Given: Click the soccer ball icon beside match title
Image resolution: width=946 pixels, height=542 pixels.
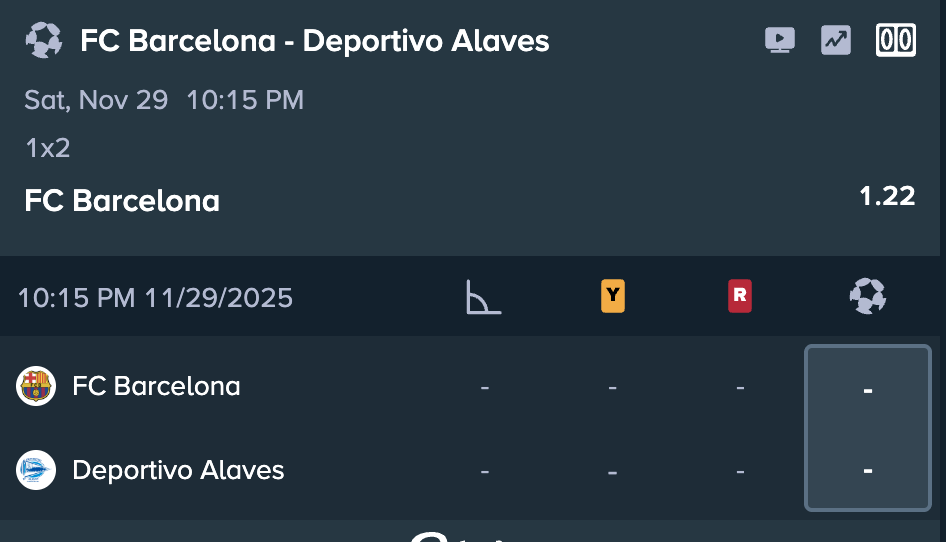Looking at the screenshot, I should coord(43,40).
